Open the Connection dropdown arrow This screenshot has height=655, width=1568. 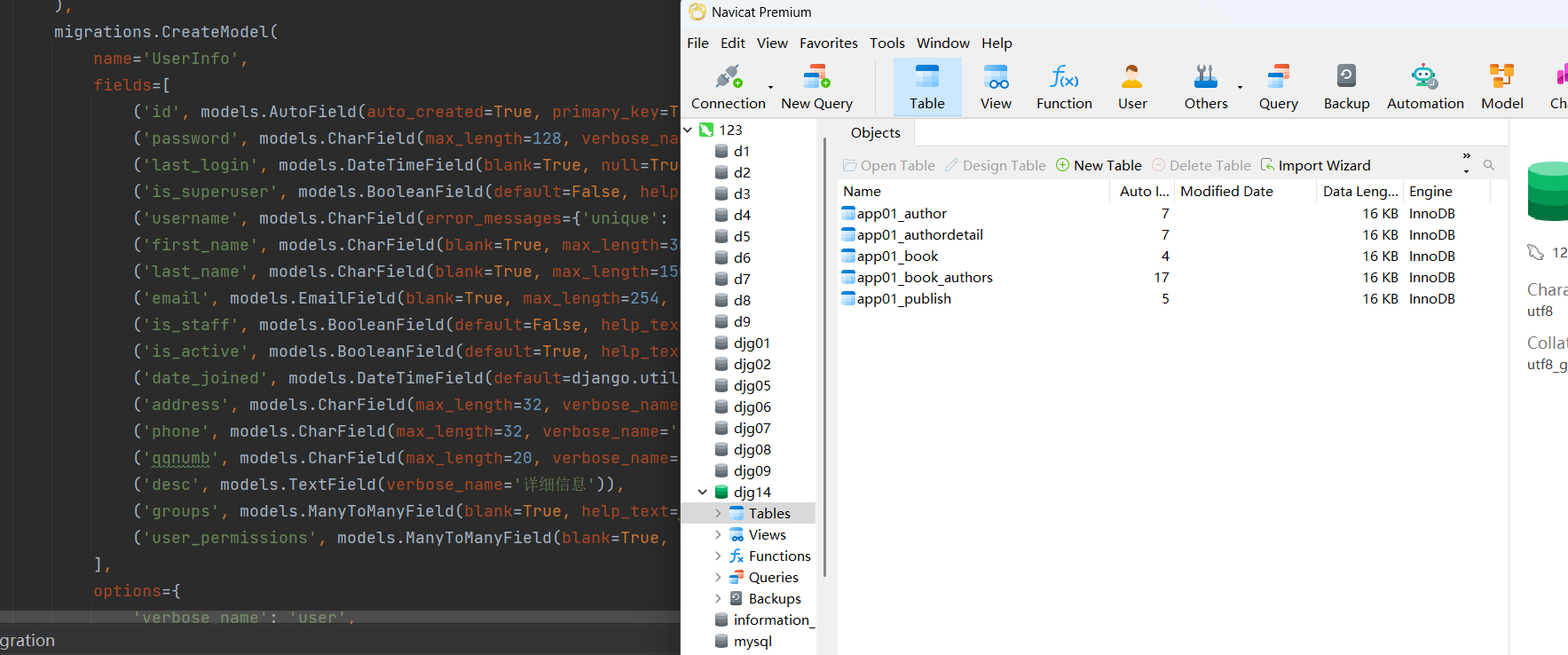point(770,87)
